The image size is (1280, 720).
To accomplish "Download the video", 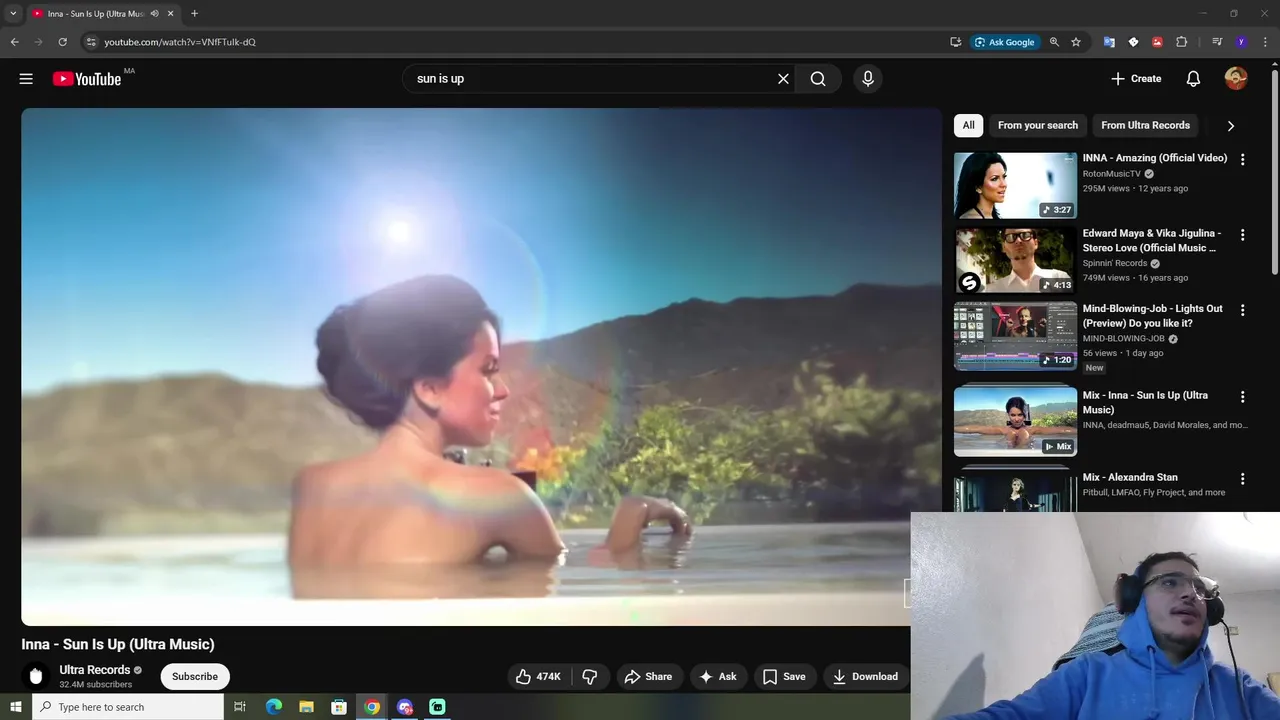I will pos(865,677).
